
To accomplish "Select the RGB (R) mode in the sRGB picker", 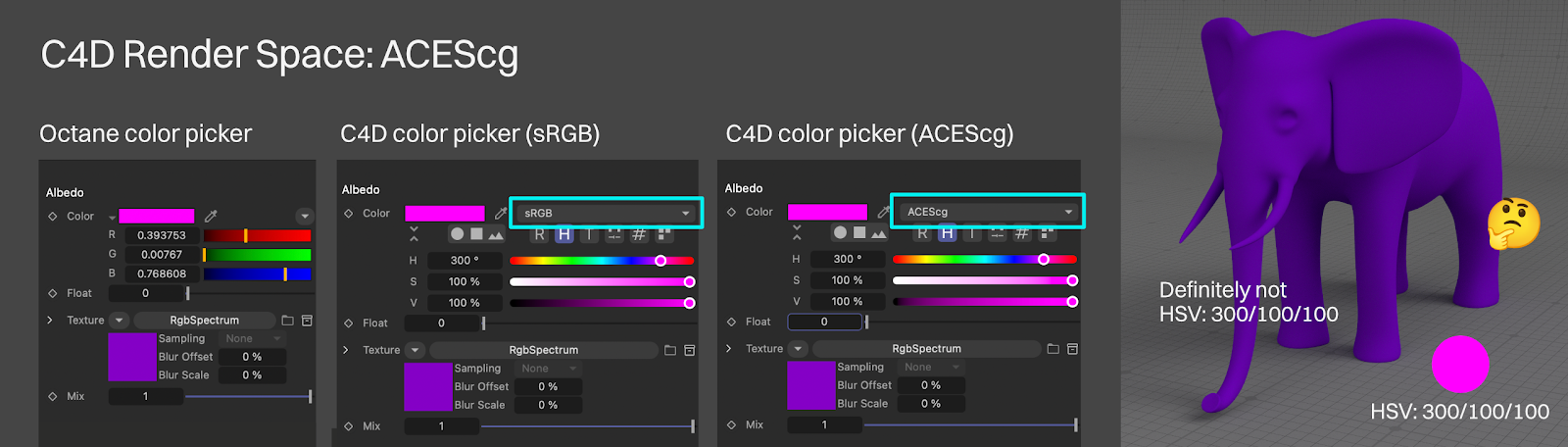I will [539, 234].
